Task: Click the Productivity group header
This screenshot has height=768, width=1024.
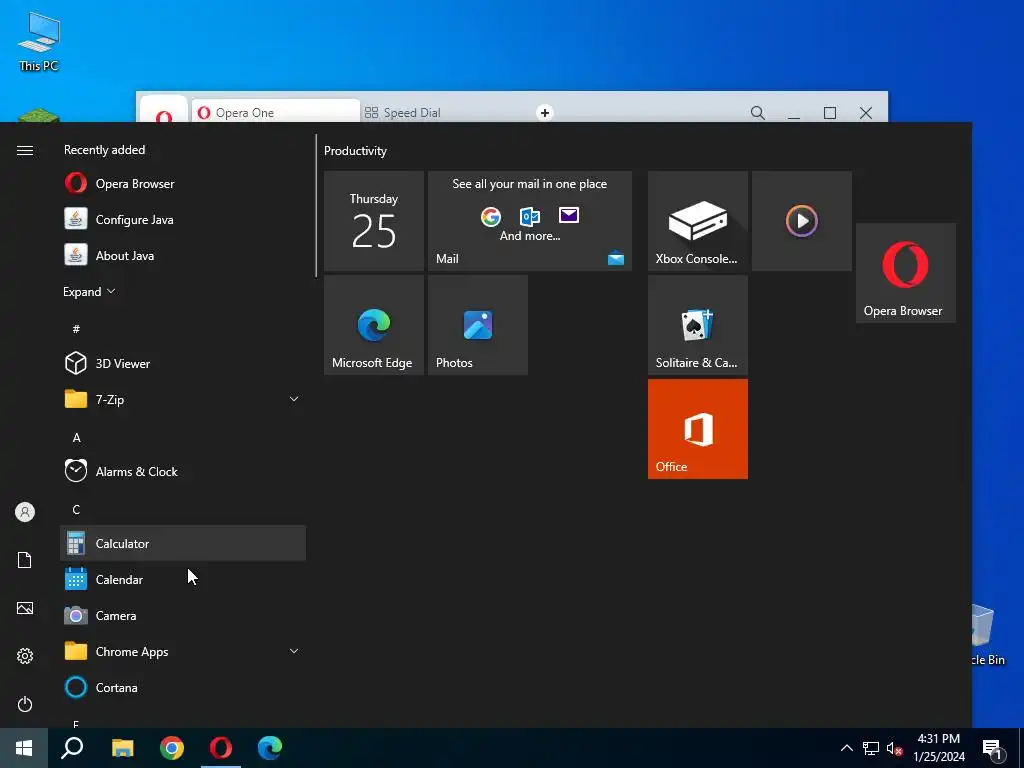Action: pos(355,151)
